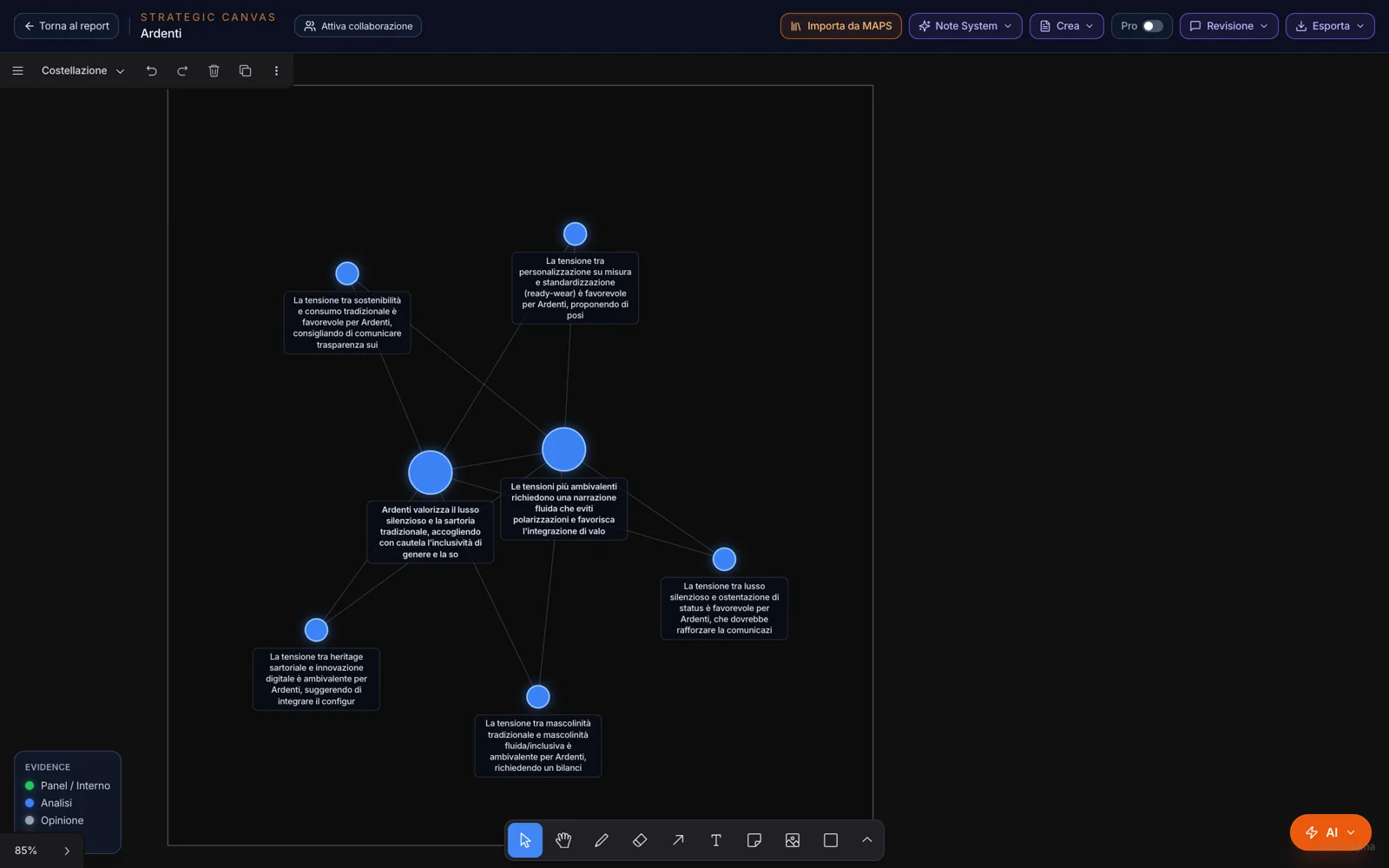Add a sticky note

(754, 840)
